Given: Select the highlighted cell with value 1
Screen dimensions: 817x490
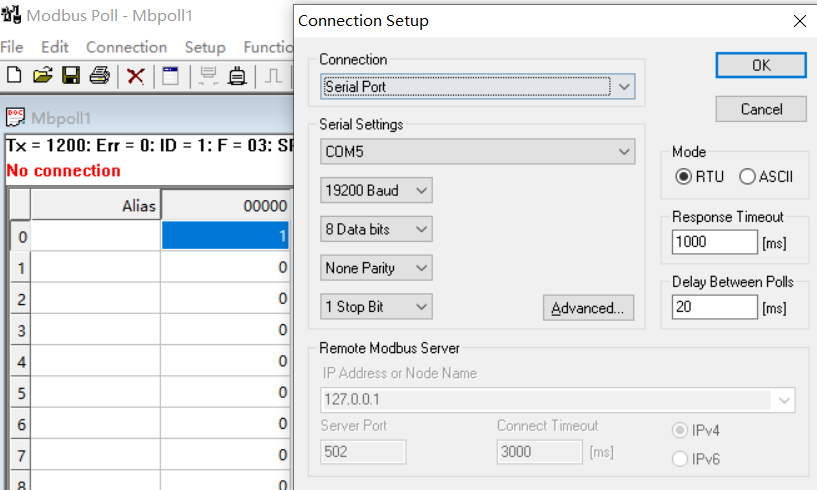Looking at the screenshot, I should pyautogui.click(x=226, y=236).
